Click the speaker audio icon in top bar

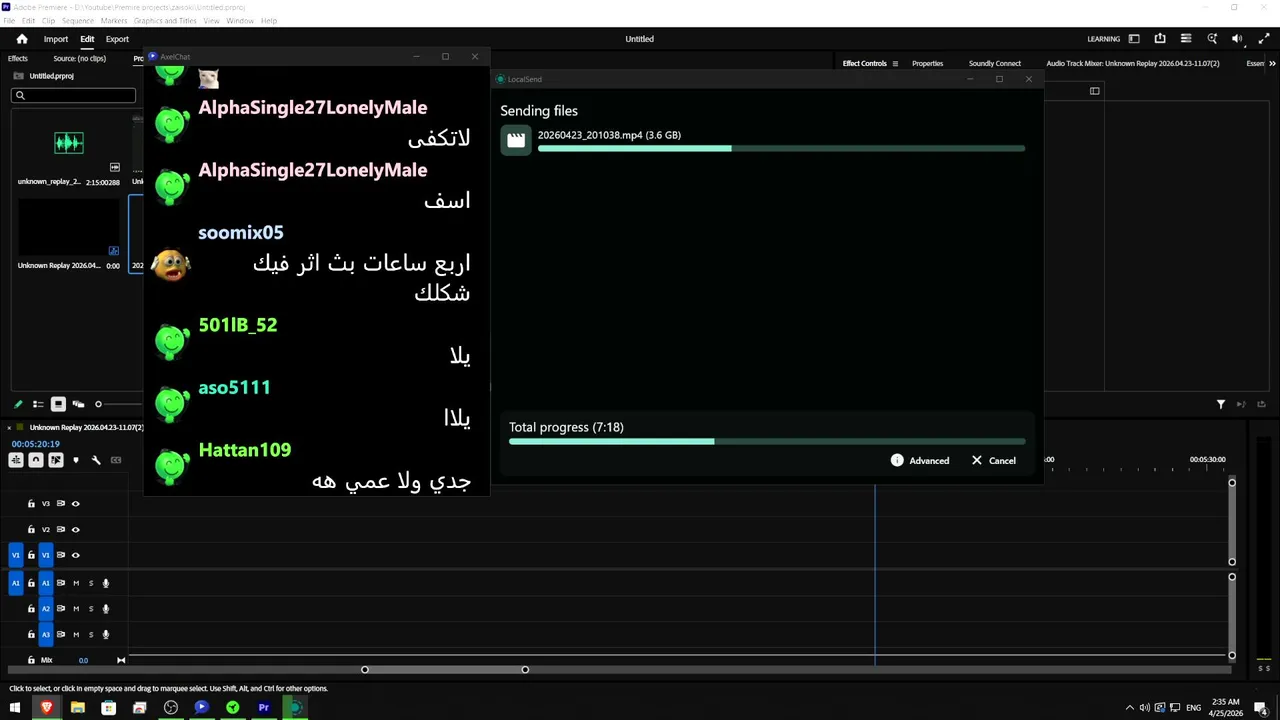pyautogui.click(x=1237, y=39)
